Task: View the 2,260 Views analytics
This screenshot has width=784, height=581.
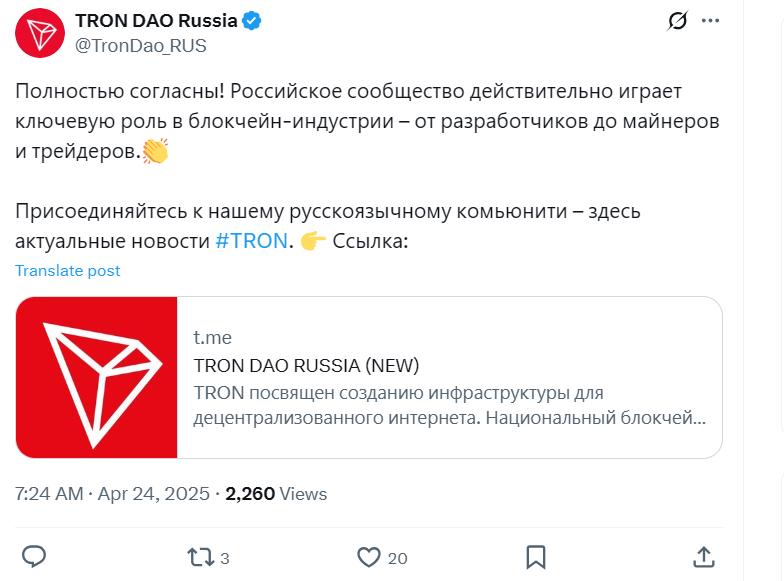Action: pyautogui.click(x=276, y=494)
